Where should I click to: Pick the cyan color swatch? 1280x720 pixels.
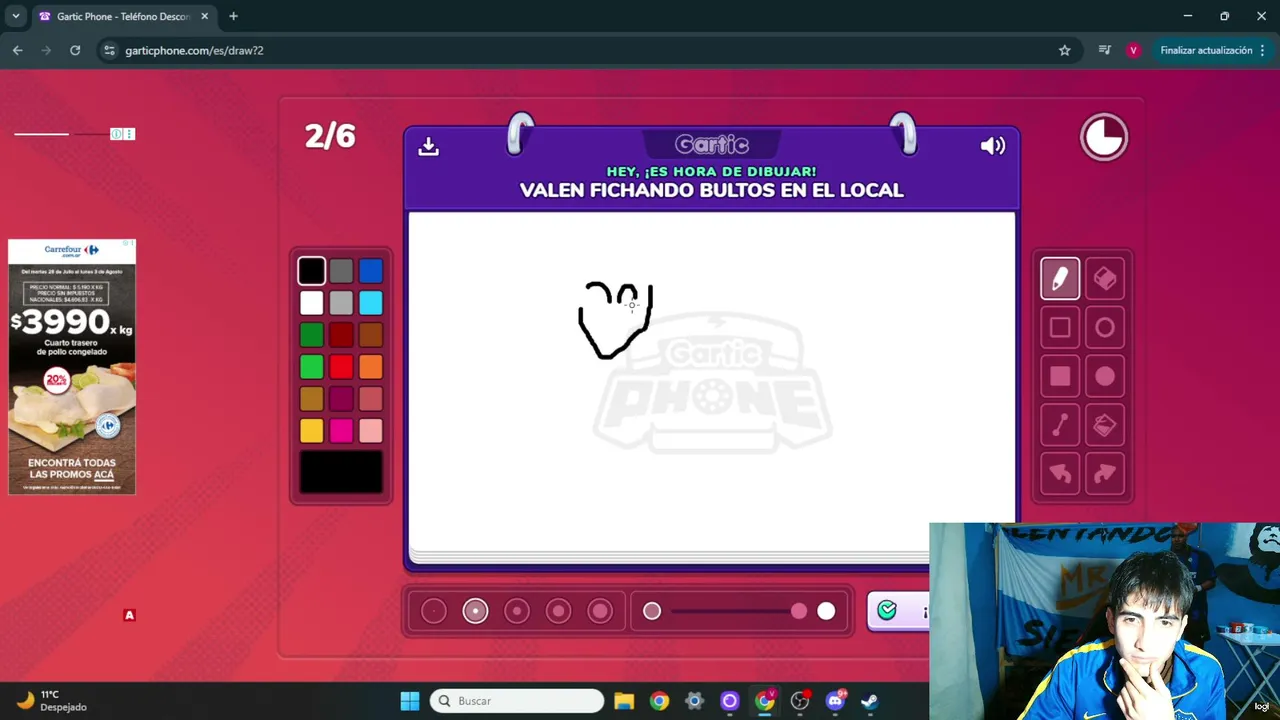tap(371, 303)
